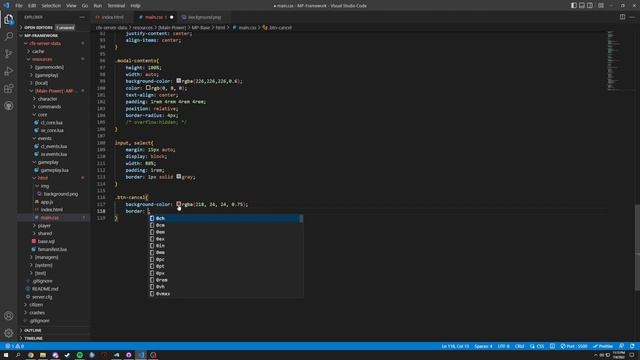Click the Prettier status bar item

(x=603, y=346)
